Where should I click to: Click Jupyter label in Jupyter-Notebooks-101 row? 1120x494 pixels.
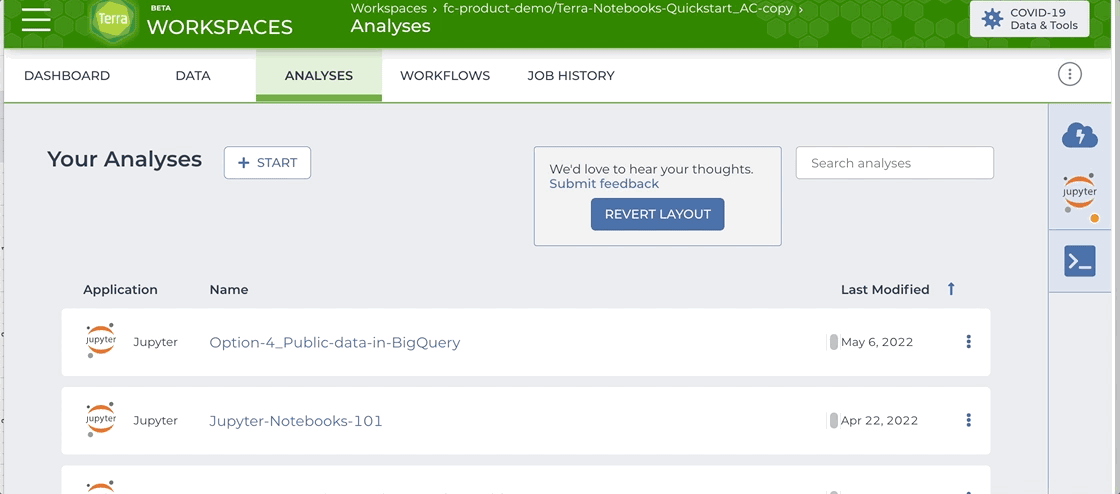pyautogui.click(x=155, y=420)
